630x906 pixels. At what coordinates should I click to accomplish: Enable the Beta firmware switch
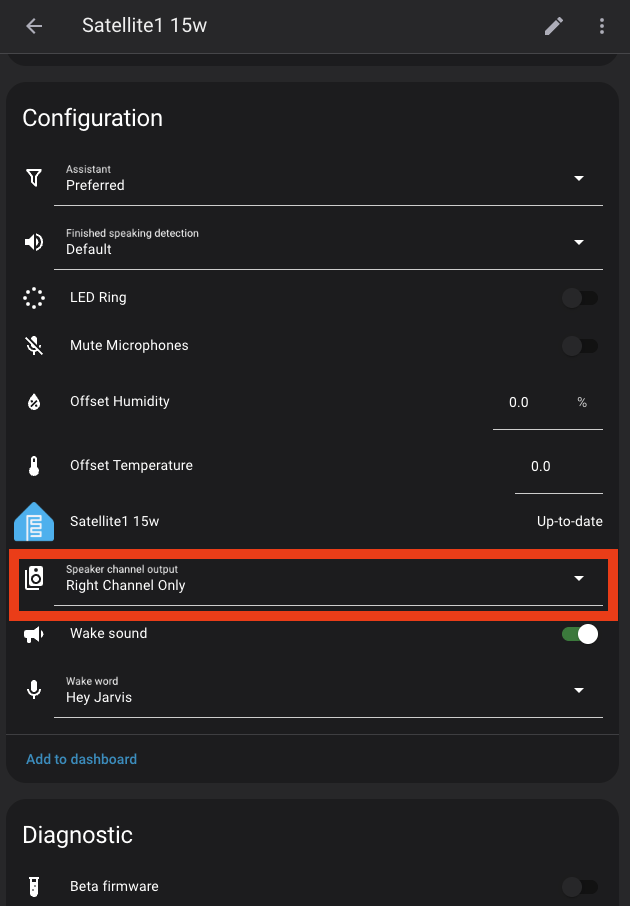(580, 886)
